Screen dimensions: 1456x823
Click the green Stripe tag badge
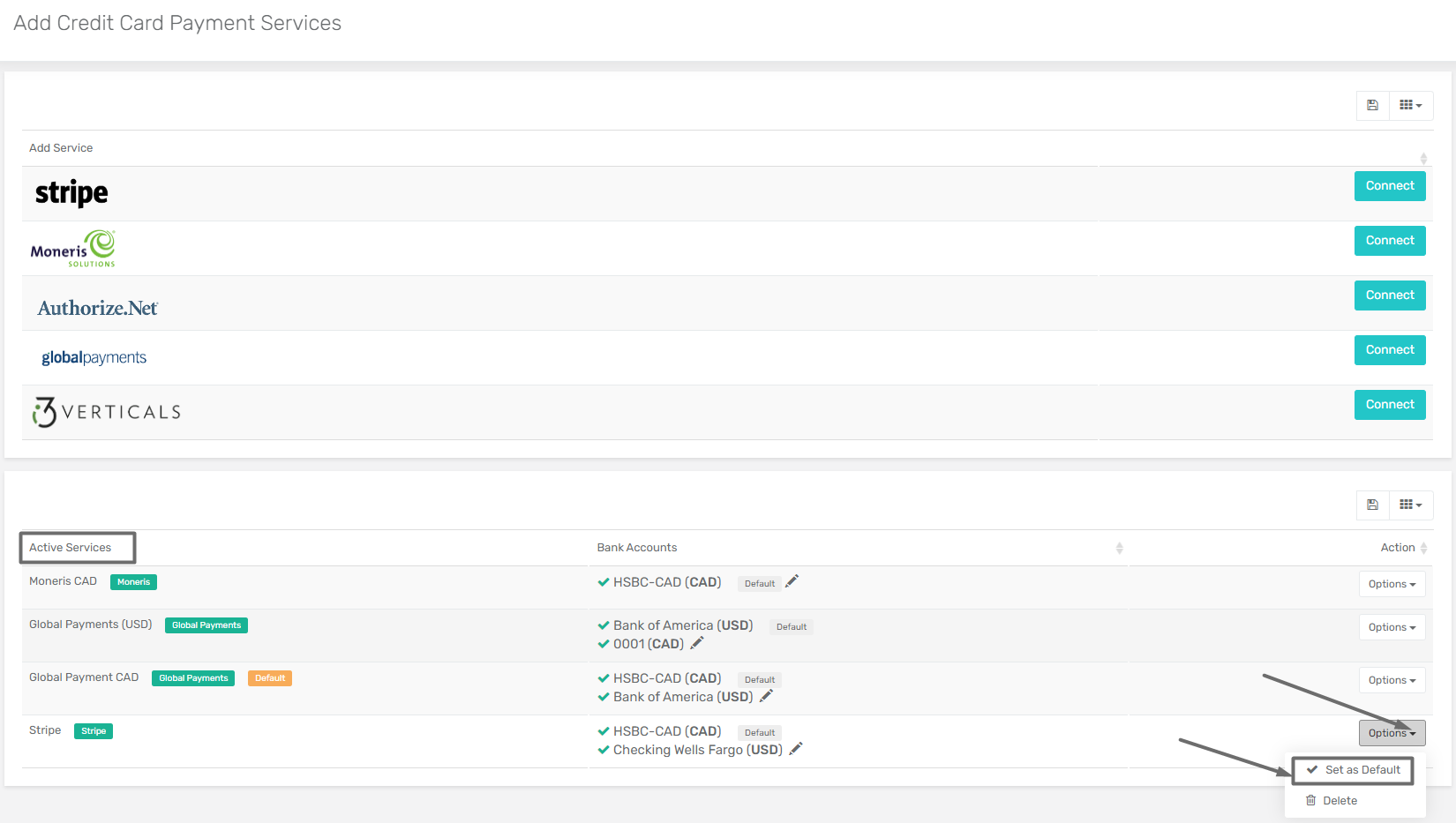pyautogui.click(x=94, y=731)
